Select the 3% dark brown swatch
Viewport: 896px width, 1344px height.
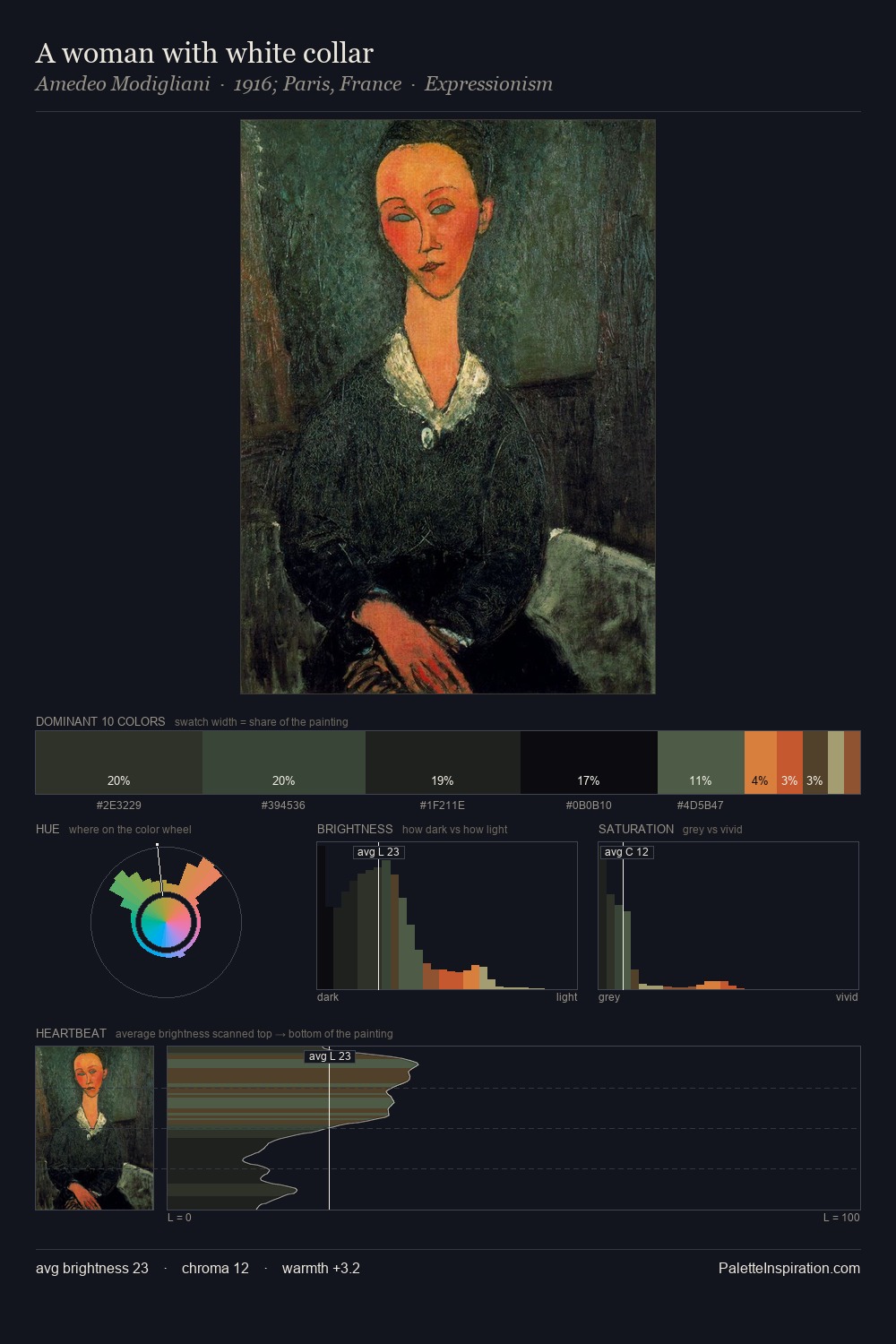click(x=814, y=762)
